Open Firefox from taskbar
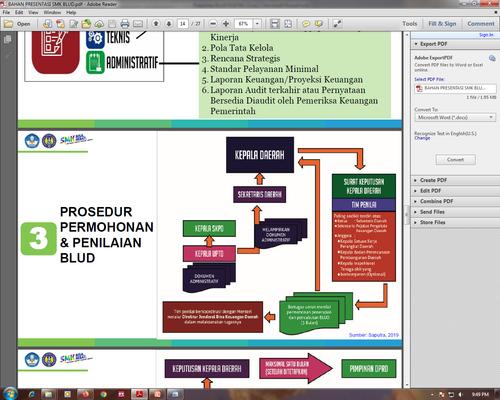This screenshot has height=400, width=500. [85, 394]
